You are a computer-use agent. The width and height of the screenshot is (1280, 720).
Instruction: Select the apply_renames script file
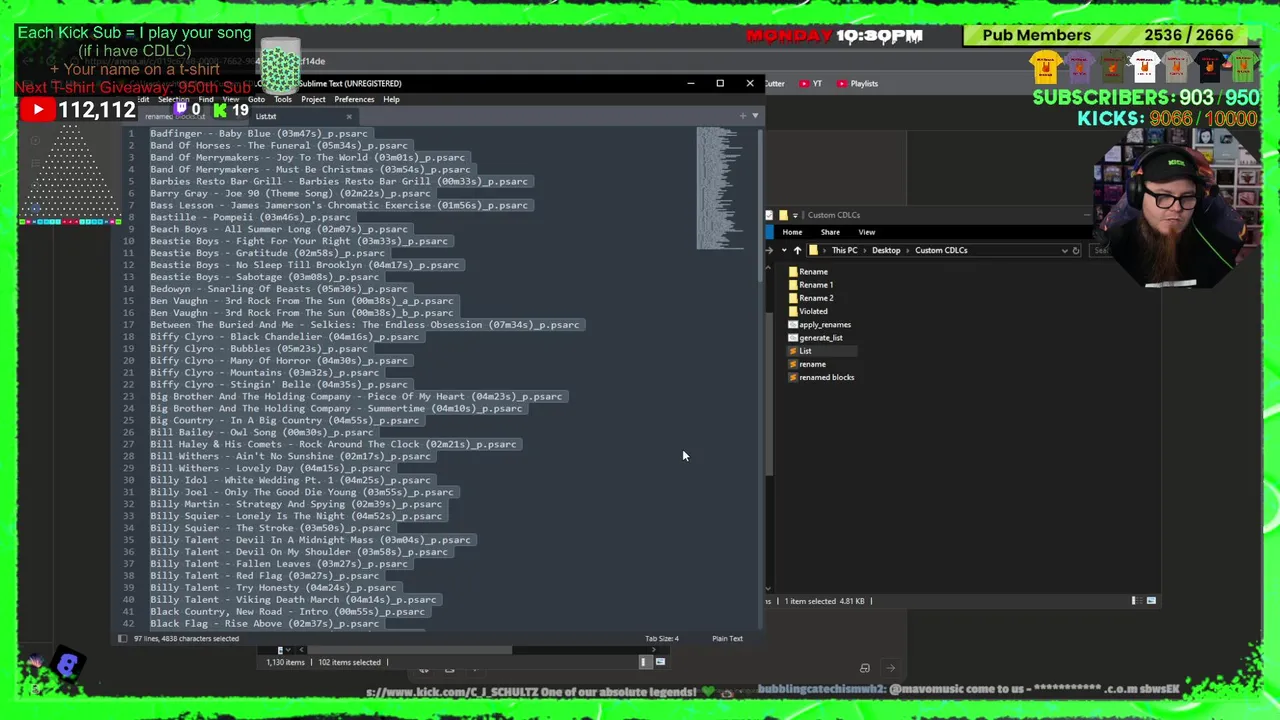[x=819, y=325]
